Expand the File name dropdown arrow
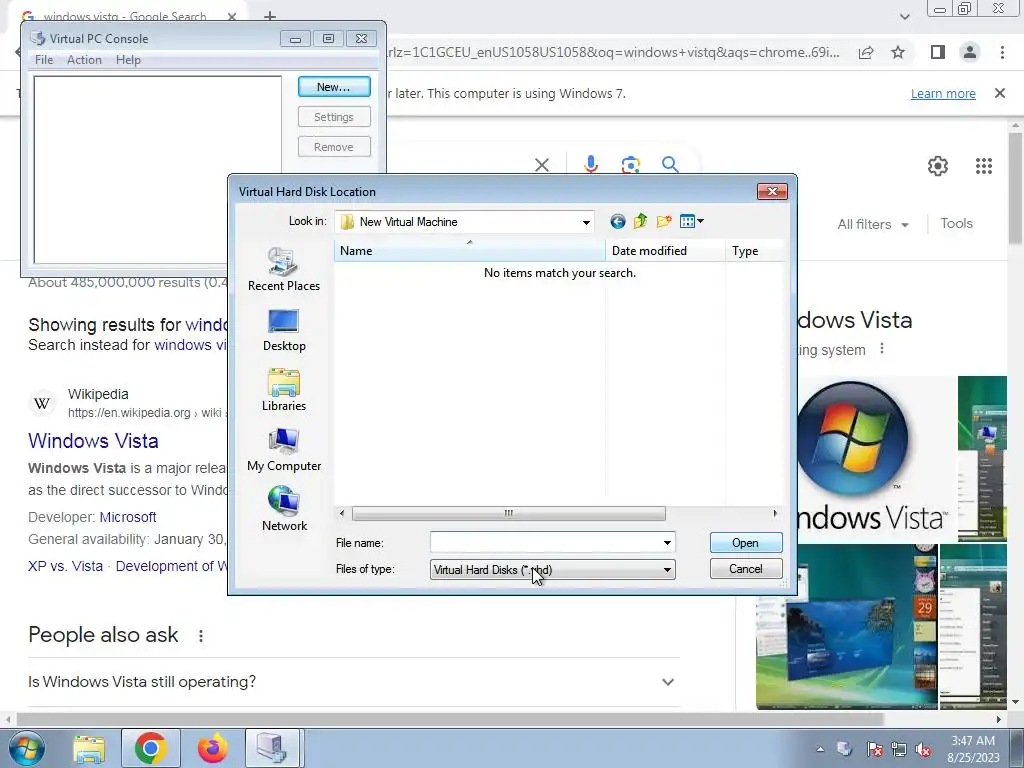Image resolution: width=1024 pixels, height=768 pixels. [x=667, y=543]
